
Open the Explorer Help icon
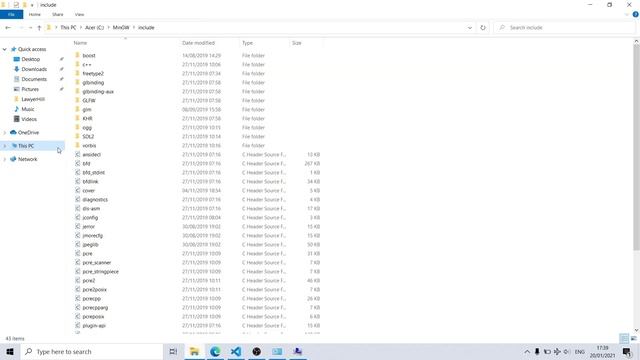coord(636,14)
